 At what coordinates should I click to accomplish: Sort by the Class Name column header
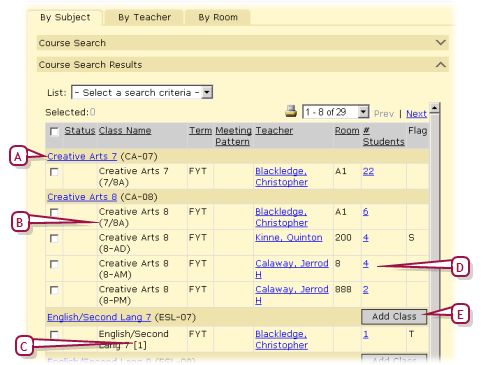125,130
